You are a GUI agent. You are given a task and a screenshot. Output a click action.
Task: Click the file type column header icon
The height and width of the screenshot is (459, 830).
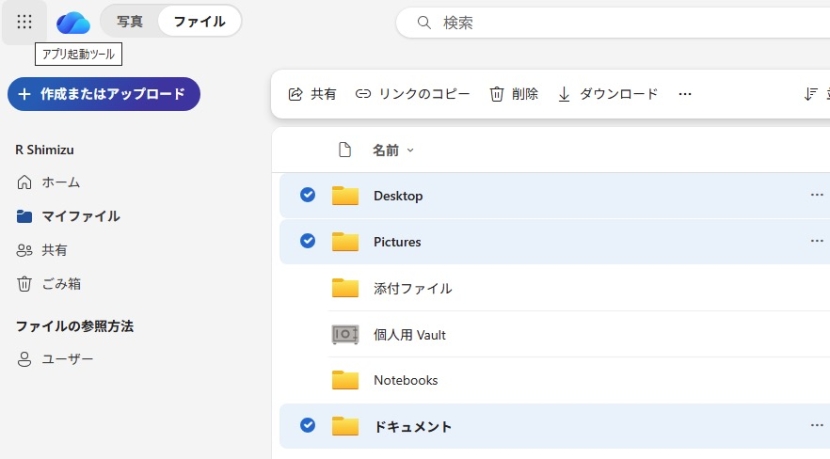(345, 150)
